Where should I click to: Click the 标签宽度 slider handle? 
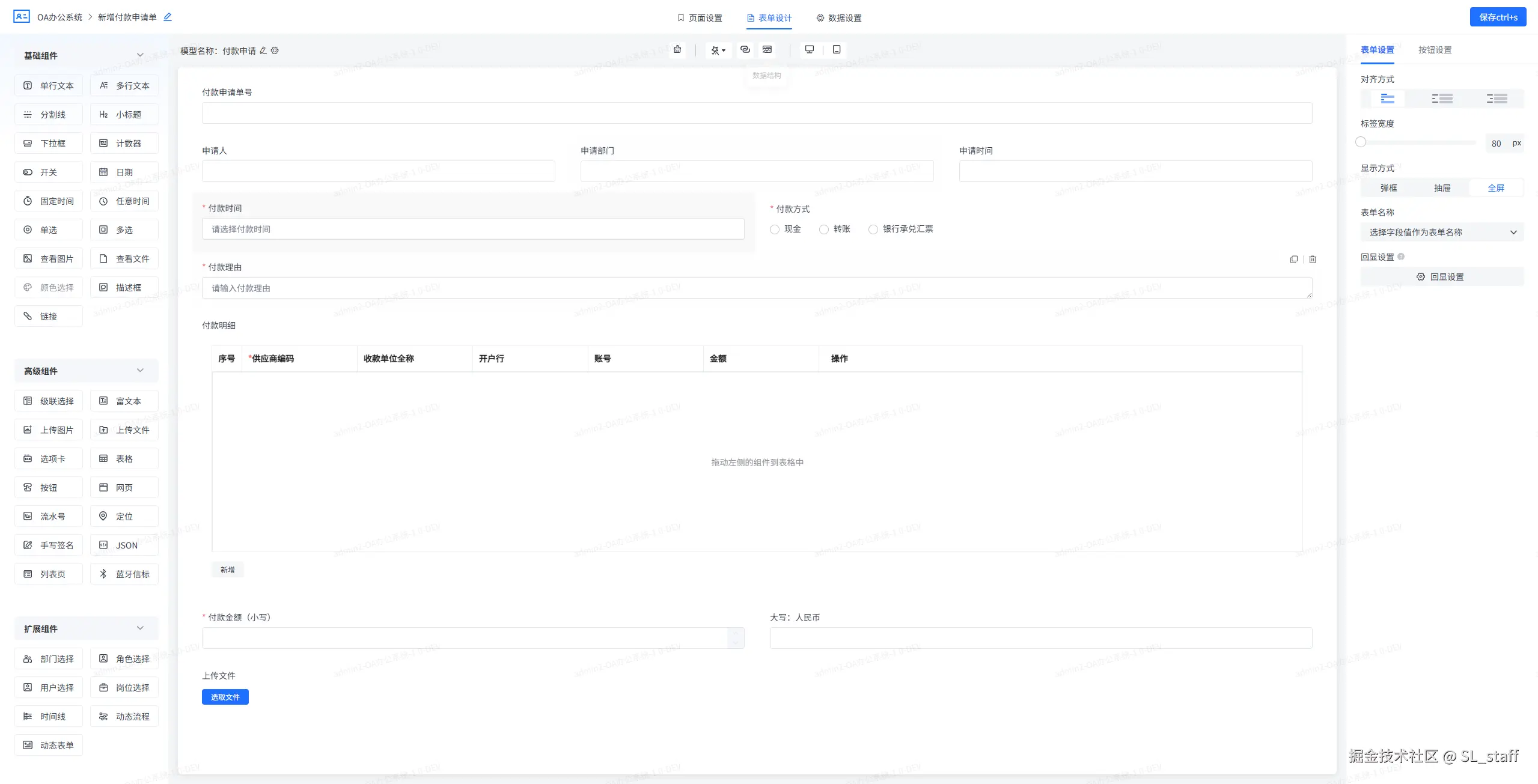[1361, 142]
